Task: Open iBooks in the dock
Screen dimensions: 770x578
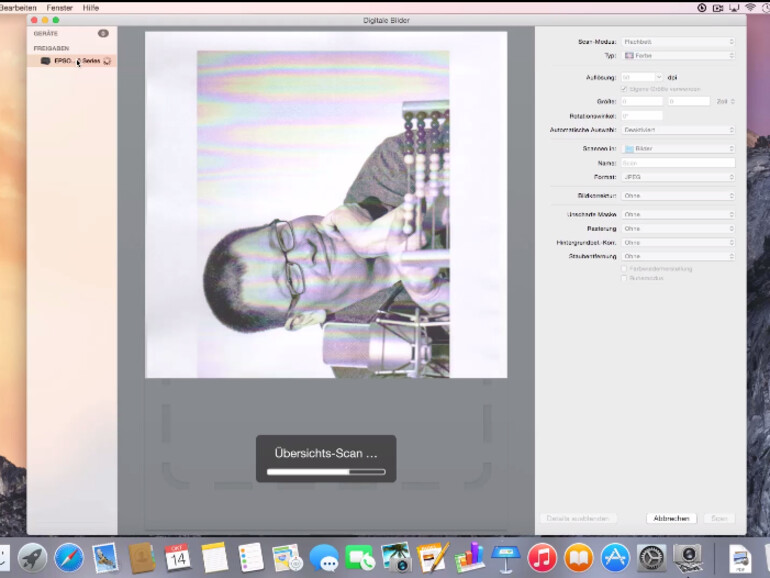Action: tap(578, 557)
